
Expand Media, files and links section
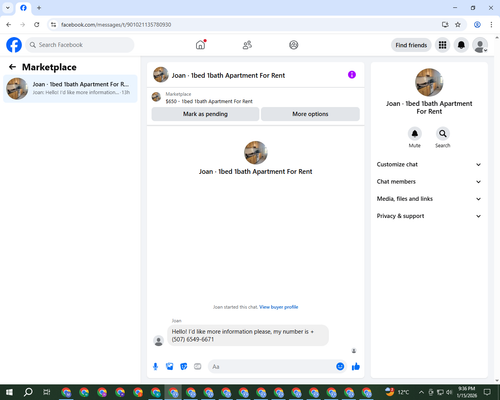[429, 199]
